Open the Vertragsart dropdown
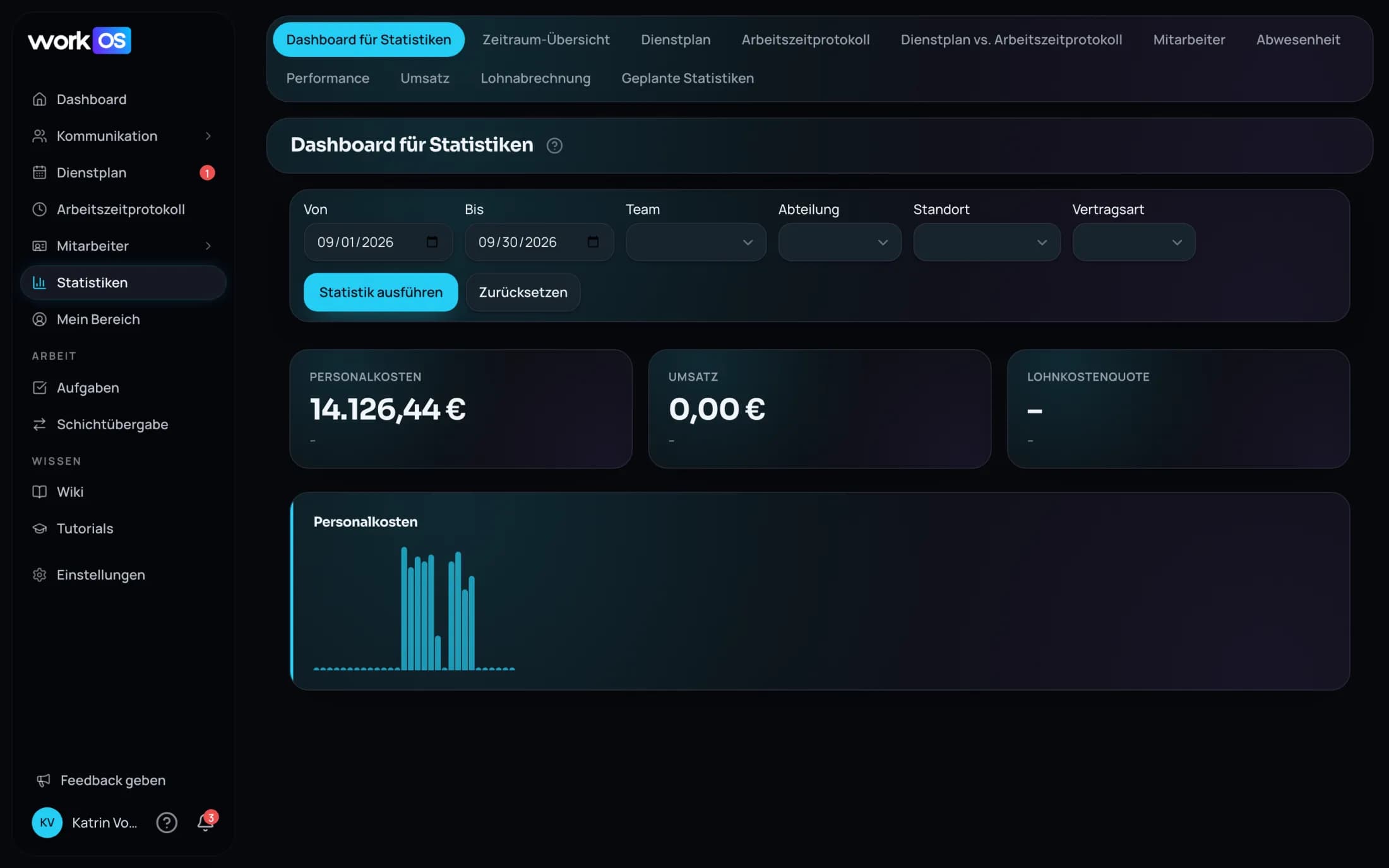The height and width of the screenshot is (868, 1389). tap(1134, 242)
